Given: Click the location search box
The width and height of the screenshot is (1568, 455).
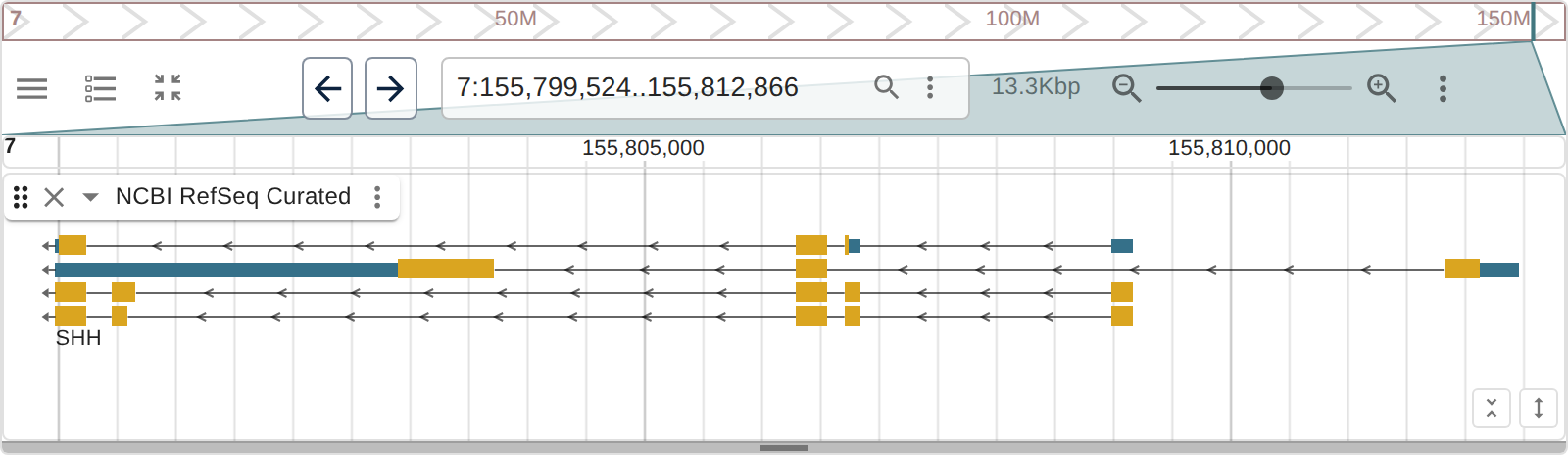Looking at the screenshot, I should (706, 88).
